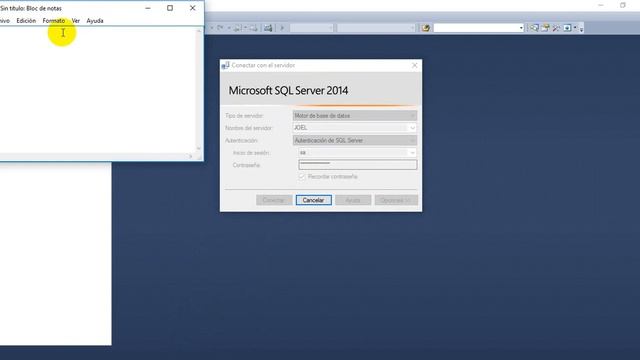Click the properties window icon in SSMS toolbar
The height and width of the screenshot is (360, 640).
(545, 28)
